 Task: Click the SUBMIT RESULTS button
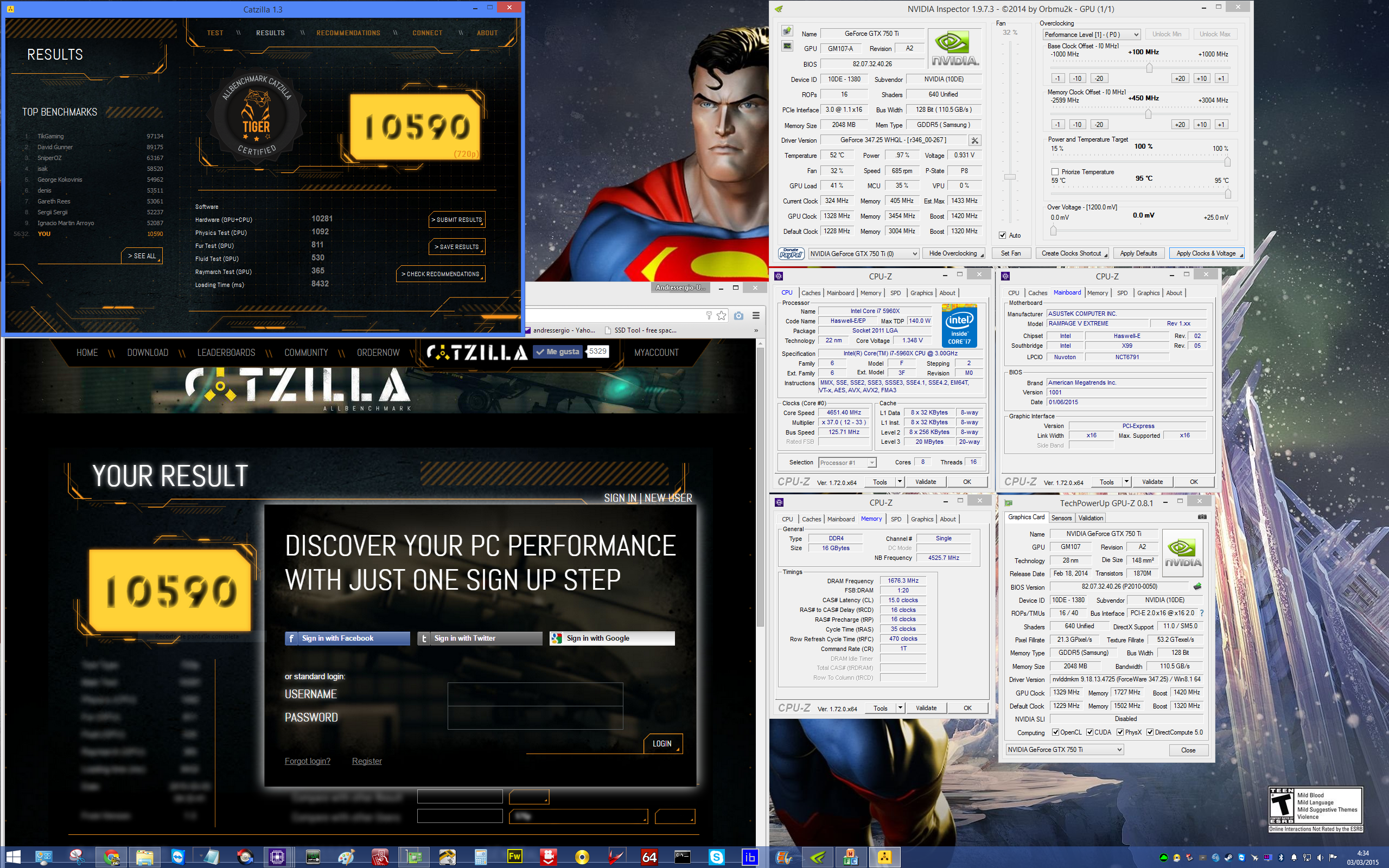(x=457, y=220)
